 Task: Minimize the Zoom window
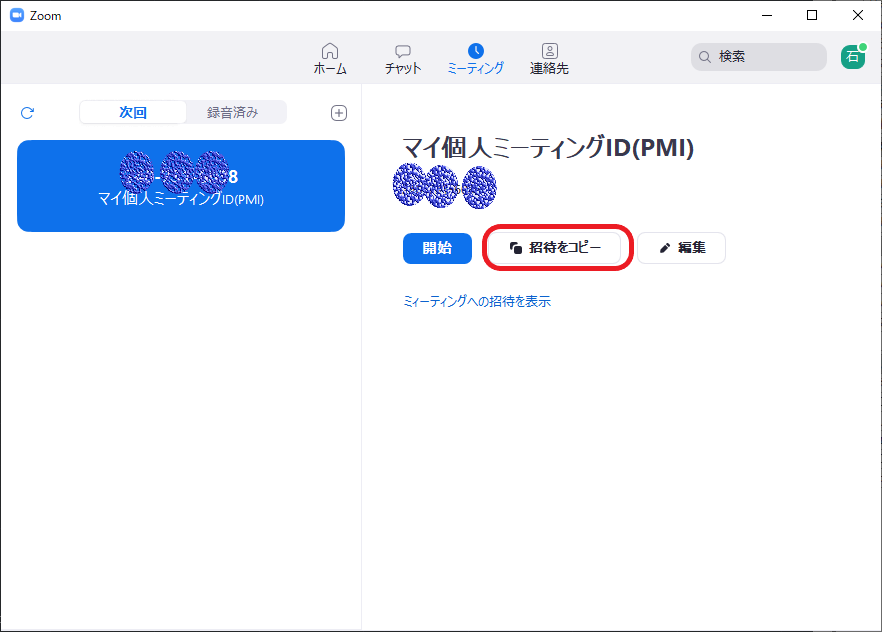pos(766,15)
